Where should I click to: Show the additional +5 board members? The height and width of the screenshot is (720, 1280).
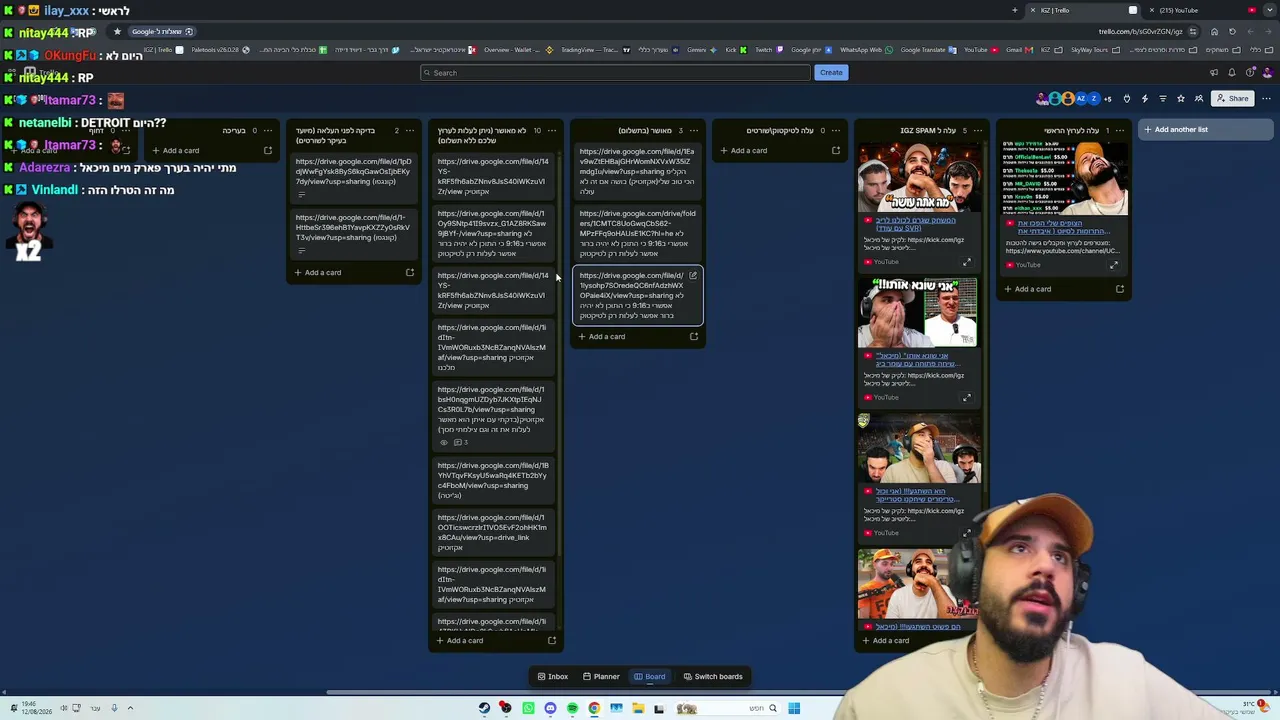point(1107,99)
